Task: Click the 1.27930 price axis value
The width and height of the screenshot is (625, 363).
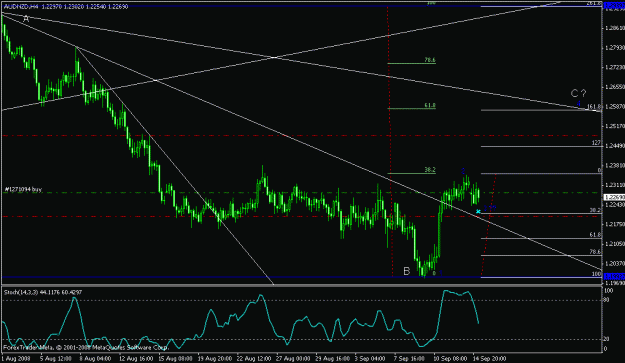Action: click(x=614, y=48)
